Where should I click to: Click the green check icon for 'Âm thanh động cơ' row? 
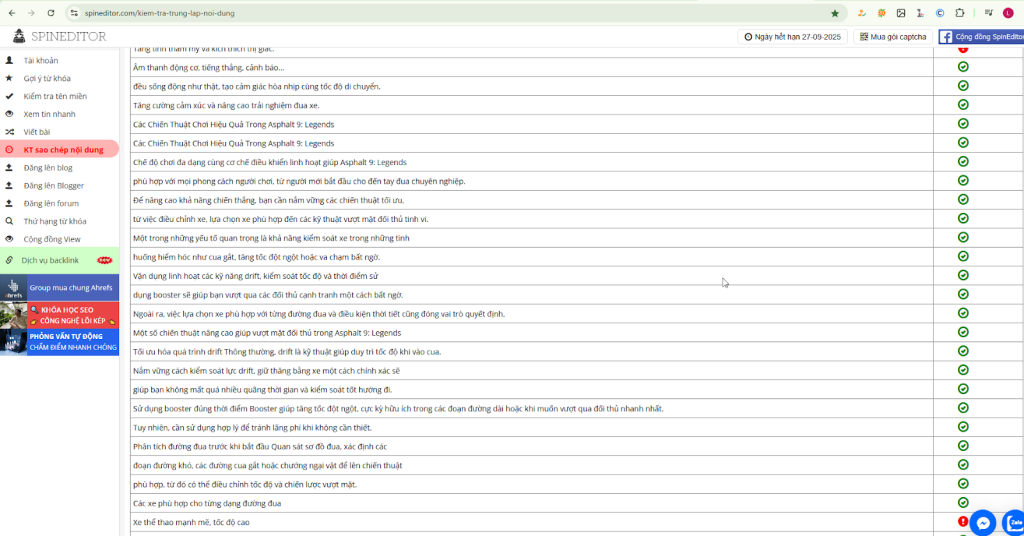963,67
